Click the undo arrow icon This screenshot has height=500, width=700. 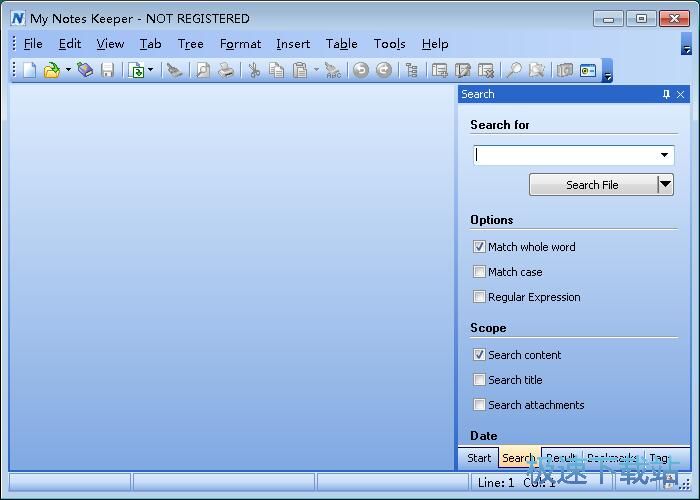pos(361,70)
